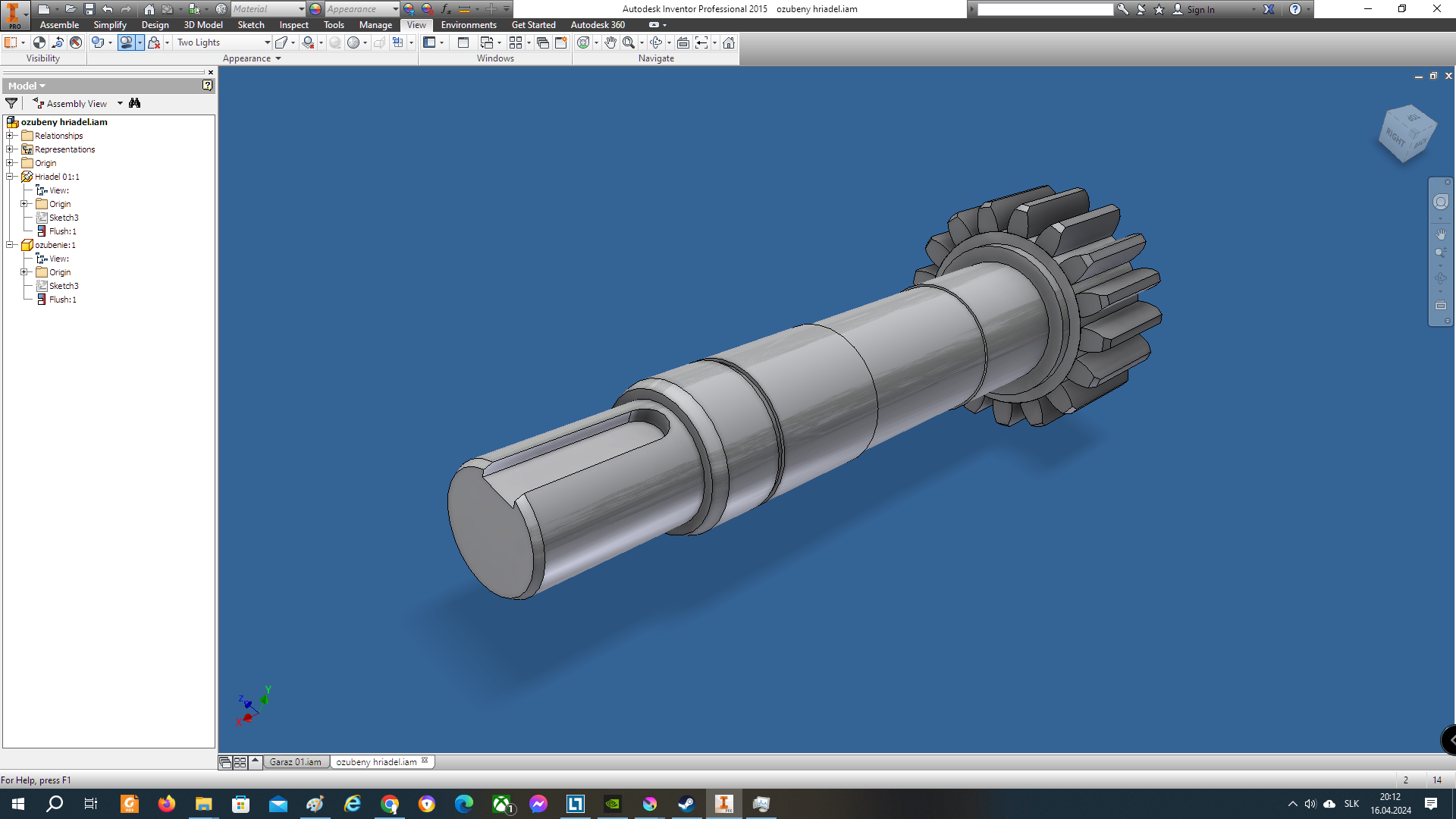Toggle the Shadows button
This screenshot has width=1456, height=819.
tap(126, 42)
